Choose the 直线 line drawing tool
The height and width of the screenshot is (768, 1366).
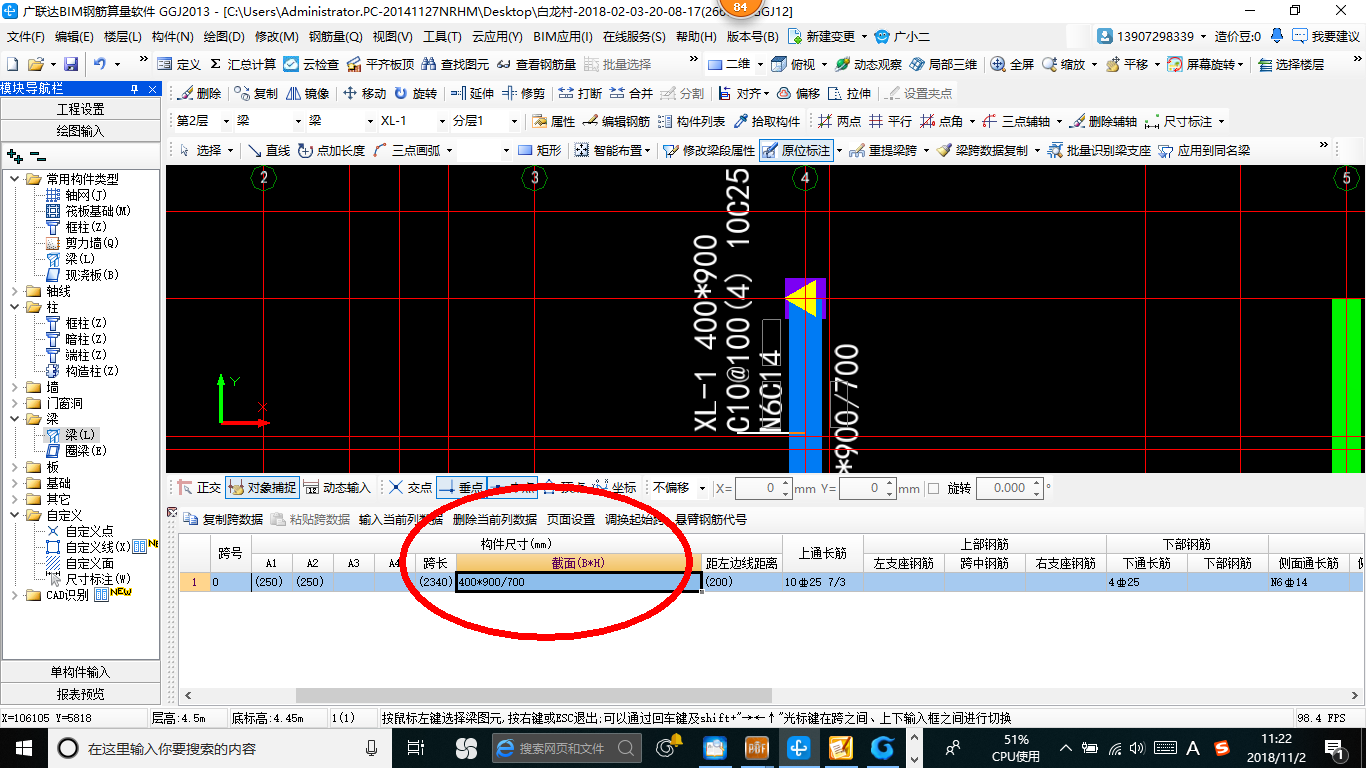tap(268, 151)
